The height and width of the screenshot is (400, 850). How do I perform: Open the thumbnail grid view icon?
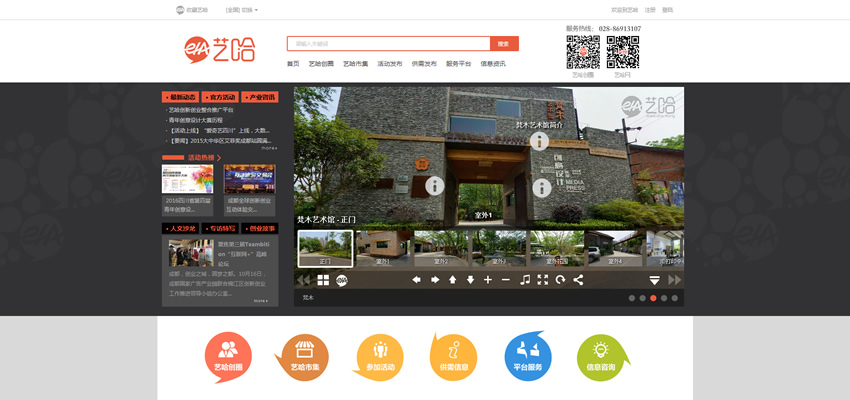coord(323,280)
